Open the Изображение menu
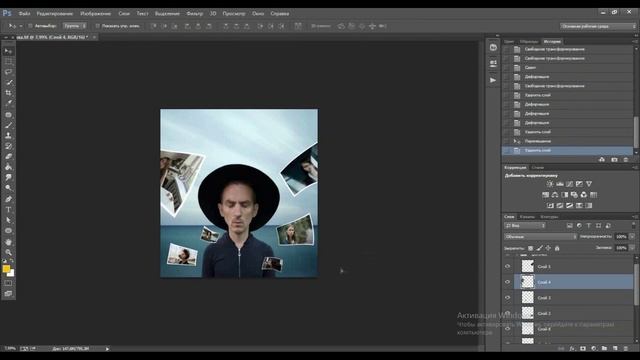 [x=96, y=13]
